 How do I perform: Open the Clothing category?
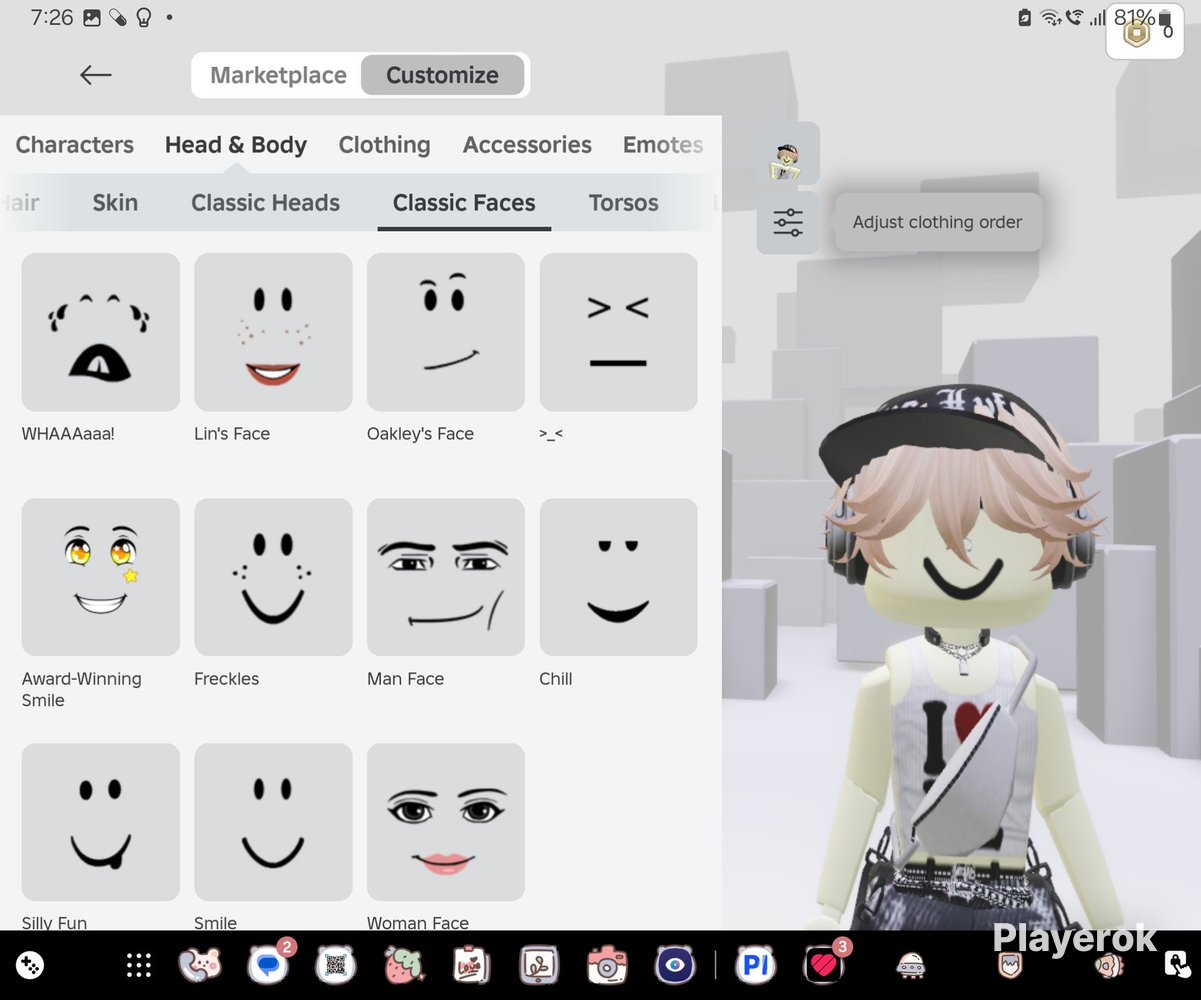385,145
